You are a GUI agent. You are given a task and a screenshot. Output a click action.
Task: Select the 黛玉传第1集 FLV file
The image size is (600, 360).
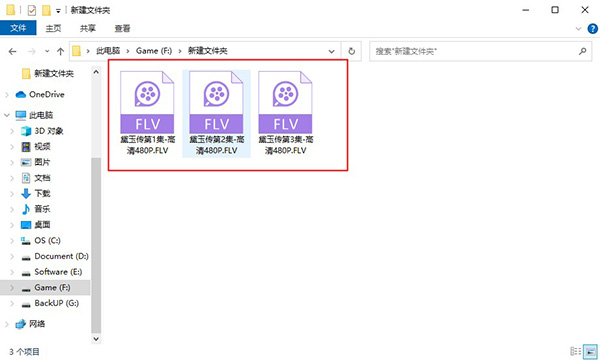click(x=147, y=113)
